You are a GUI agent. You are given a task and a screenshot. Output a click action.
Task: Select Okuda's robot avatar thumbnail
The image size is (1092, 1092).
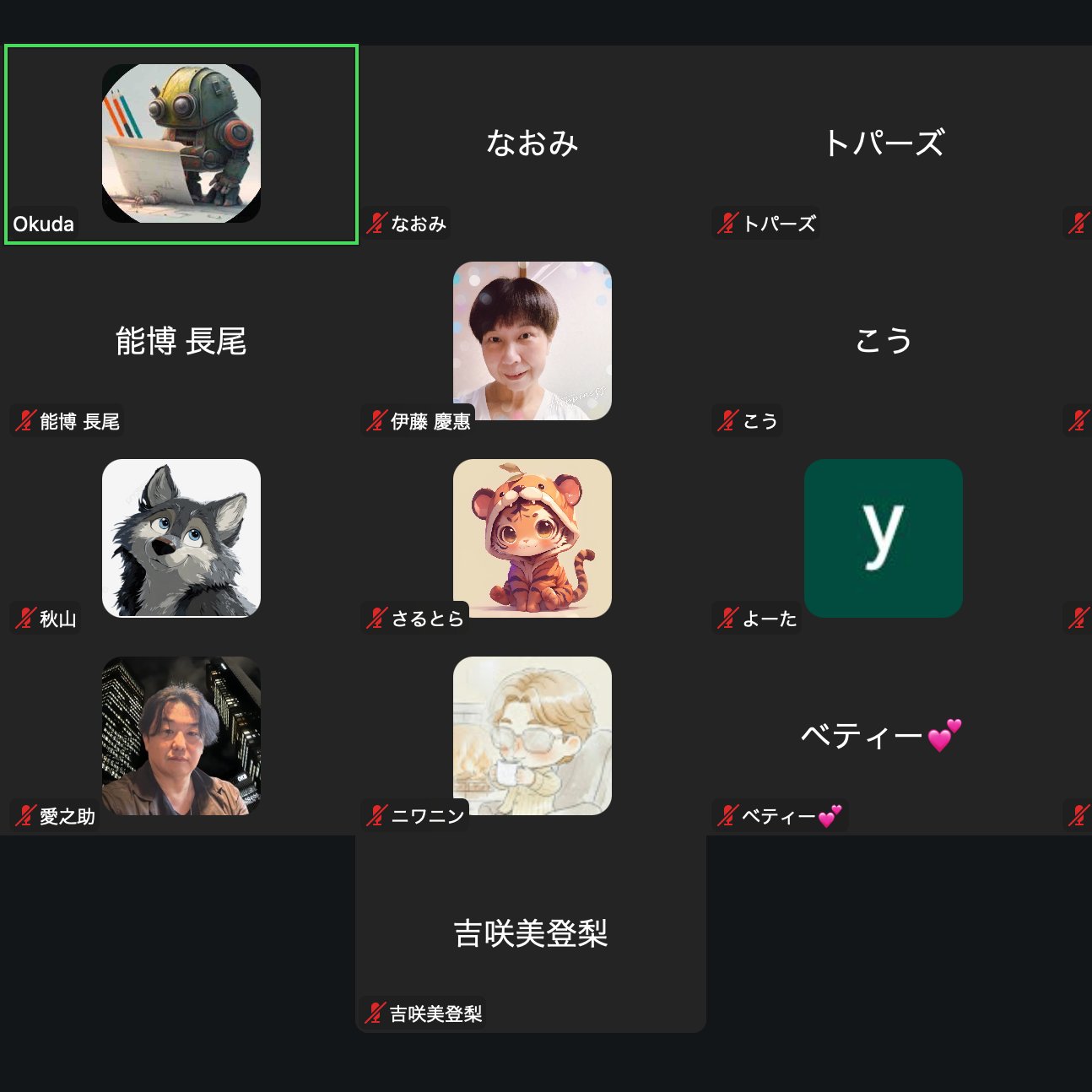coord(181,143)
